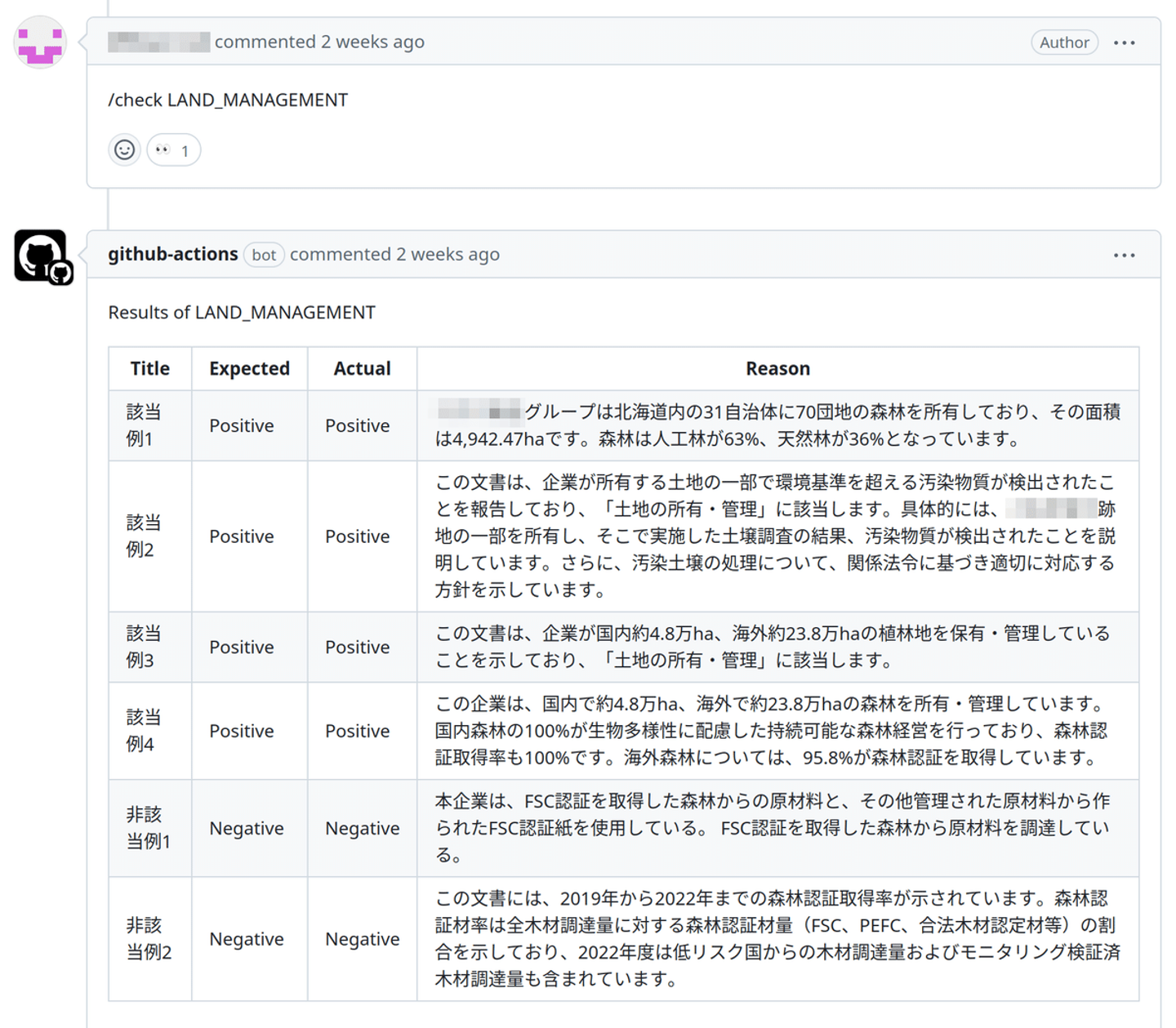Open the github-actions bot avatar
Image resolution: width=1176 pixels, height=1028 pixels.
tap(42, 256)
